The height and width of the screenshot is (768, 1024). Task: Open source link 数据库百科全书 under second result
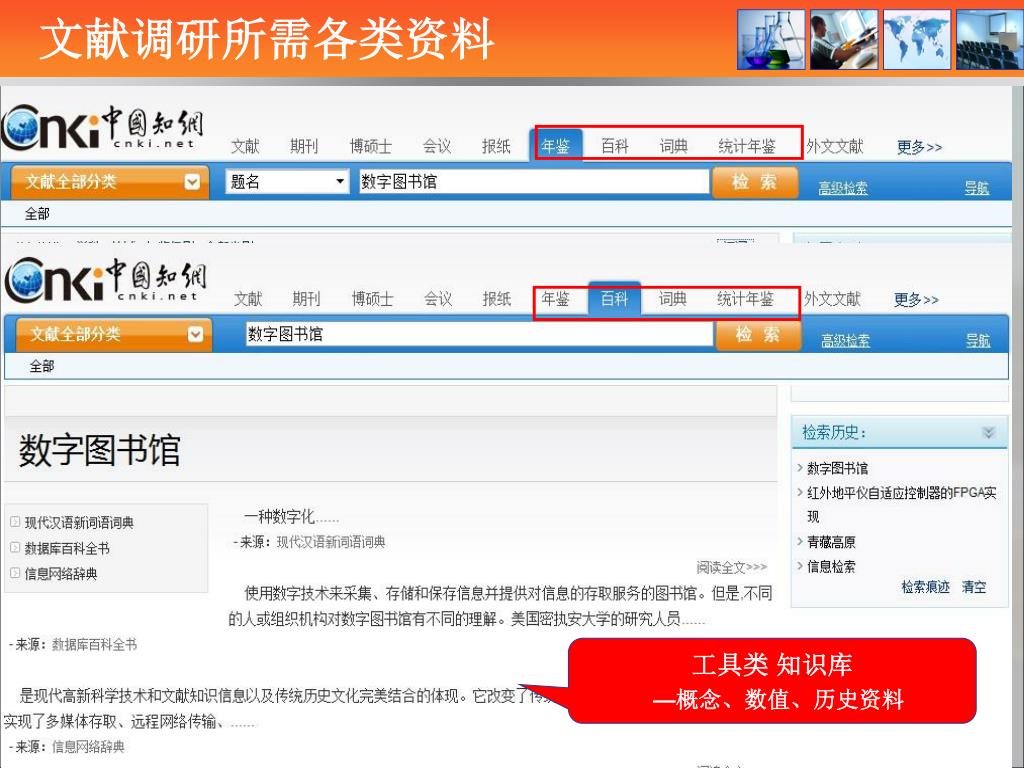click(x=95, y=645)
